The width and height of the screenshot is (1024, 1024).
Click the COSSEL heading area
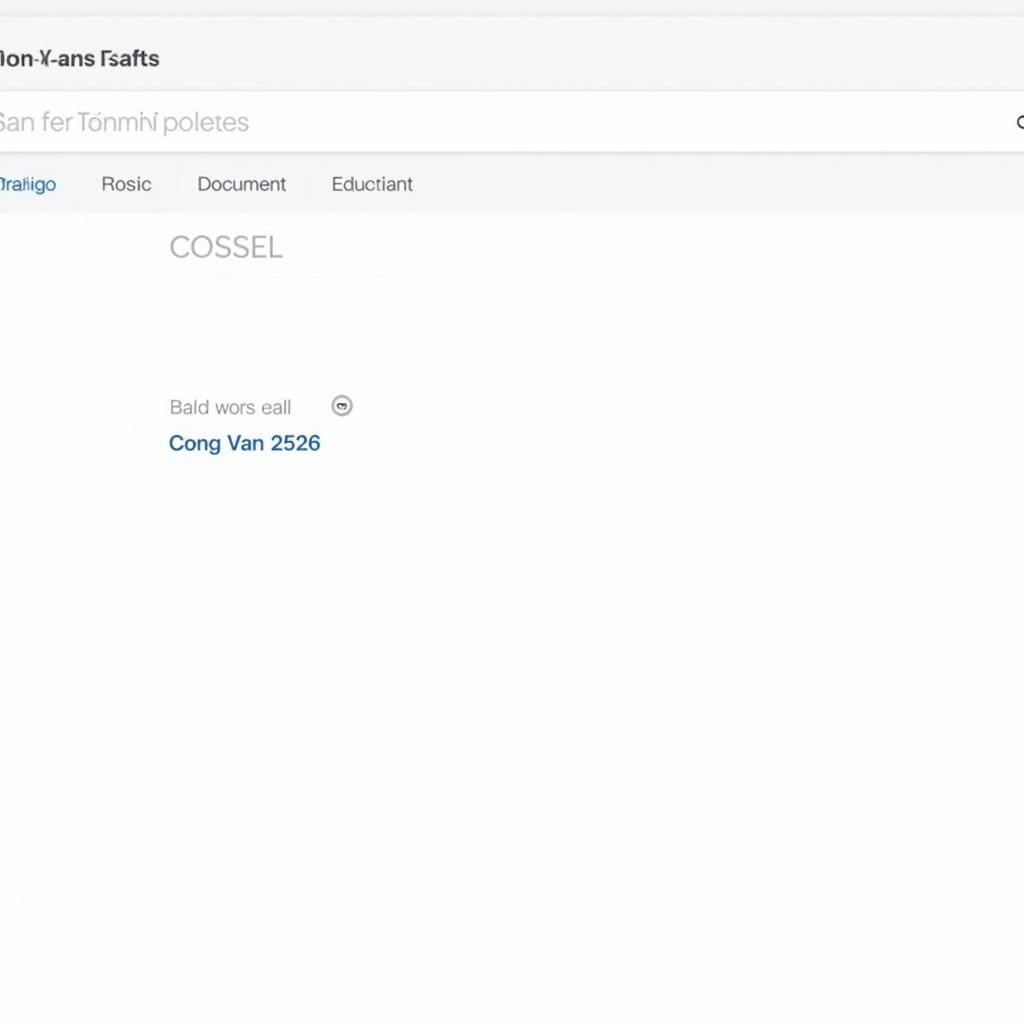coord(226,247)
